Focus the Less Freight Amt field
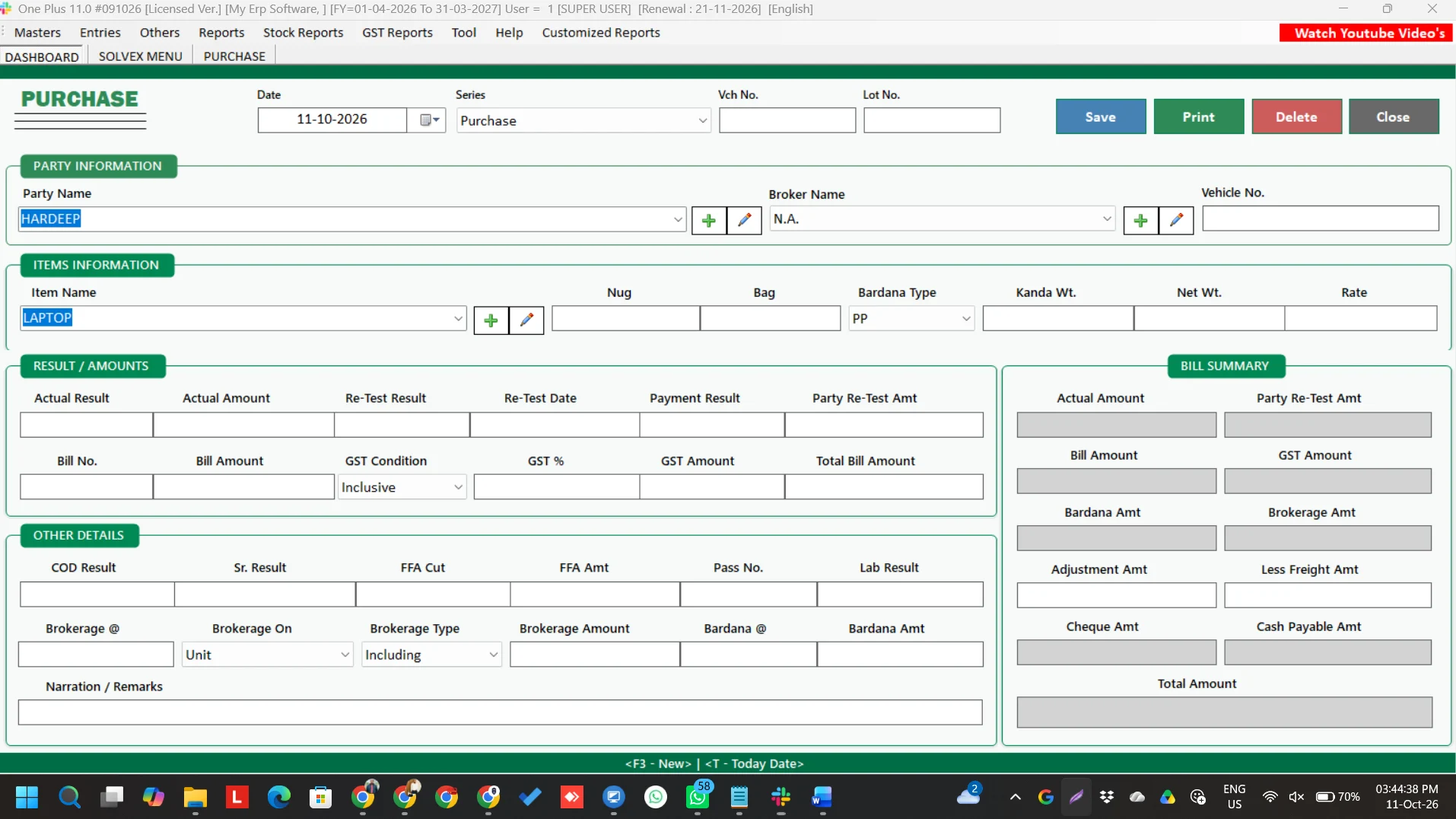 (1327, 595)
